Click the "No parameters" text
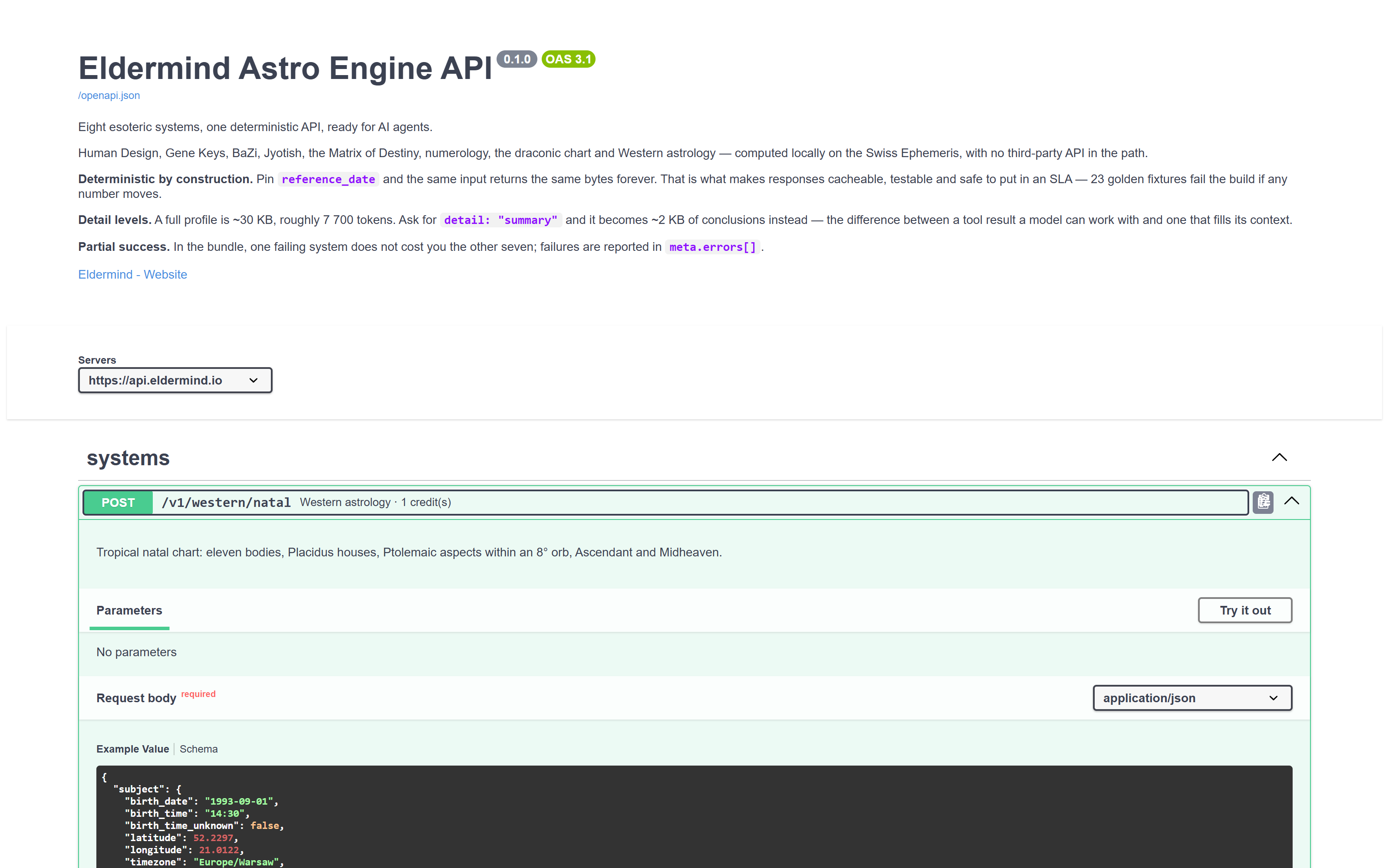Screen dimensions: 1389x868 (x=137, y=652)
